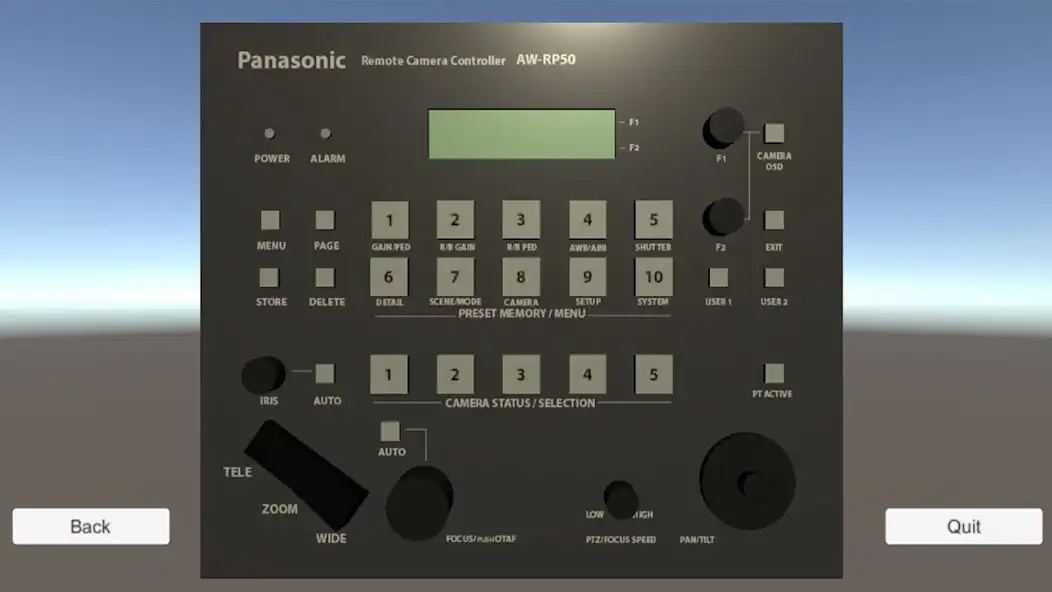
Task: Click the F1 rotary knob
Action: 723,128
